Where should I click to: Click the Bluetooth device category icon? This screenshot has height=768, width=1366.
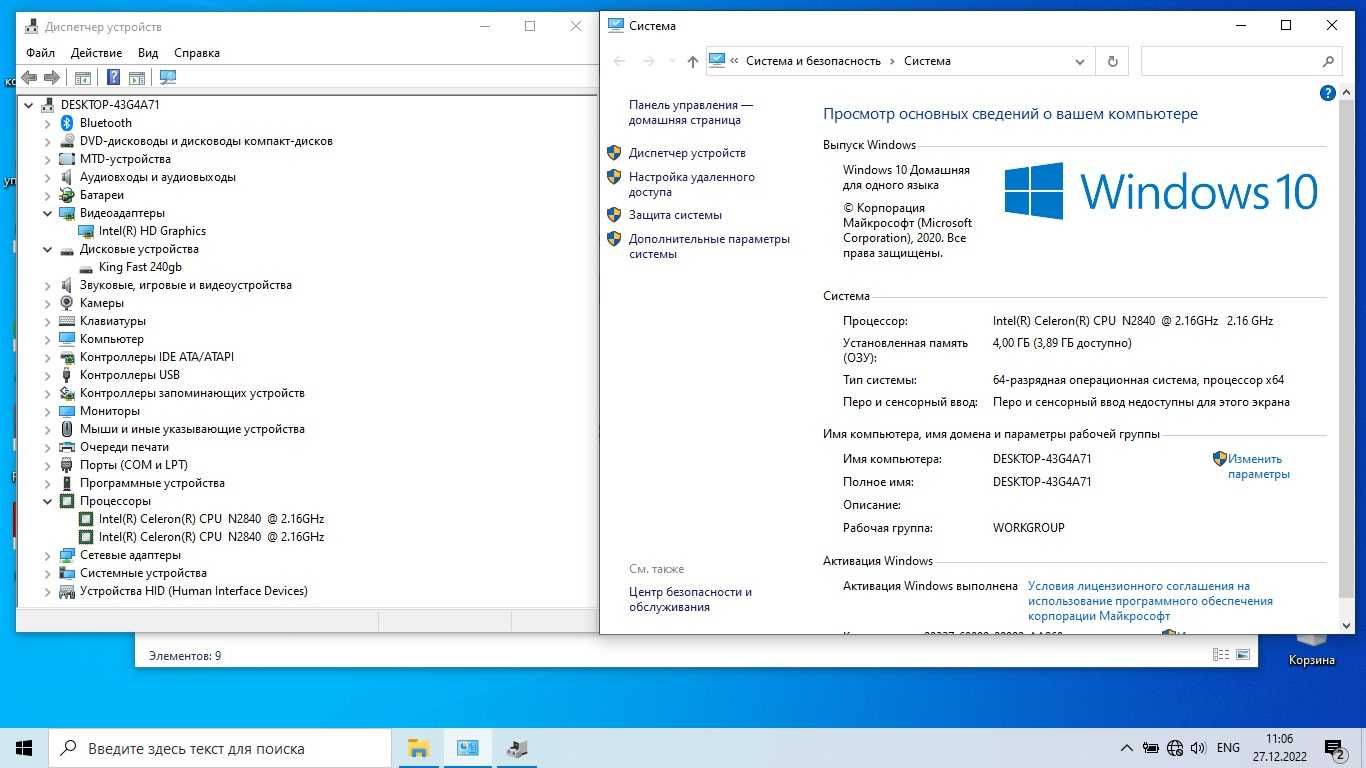[x=67, y=123]
